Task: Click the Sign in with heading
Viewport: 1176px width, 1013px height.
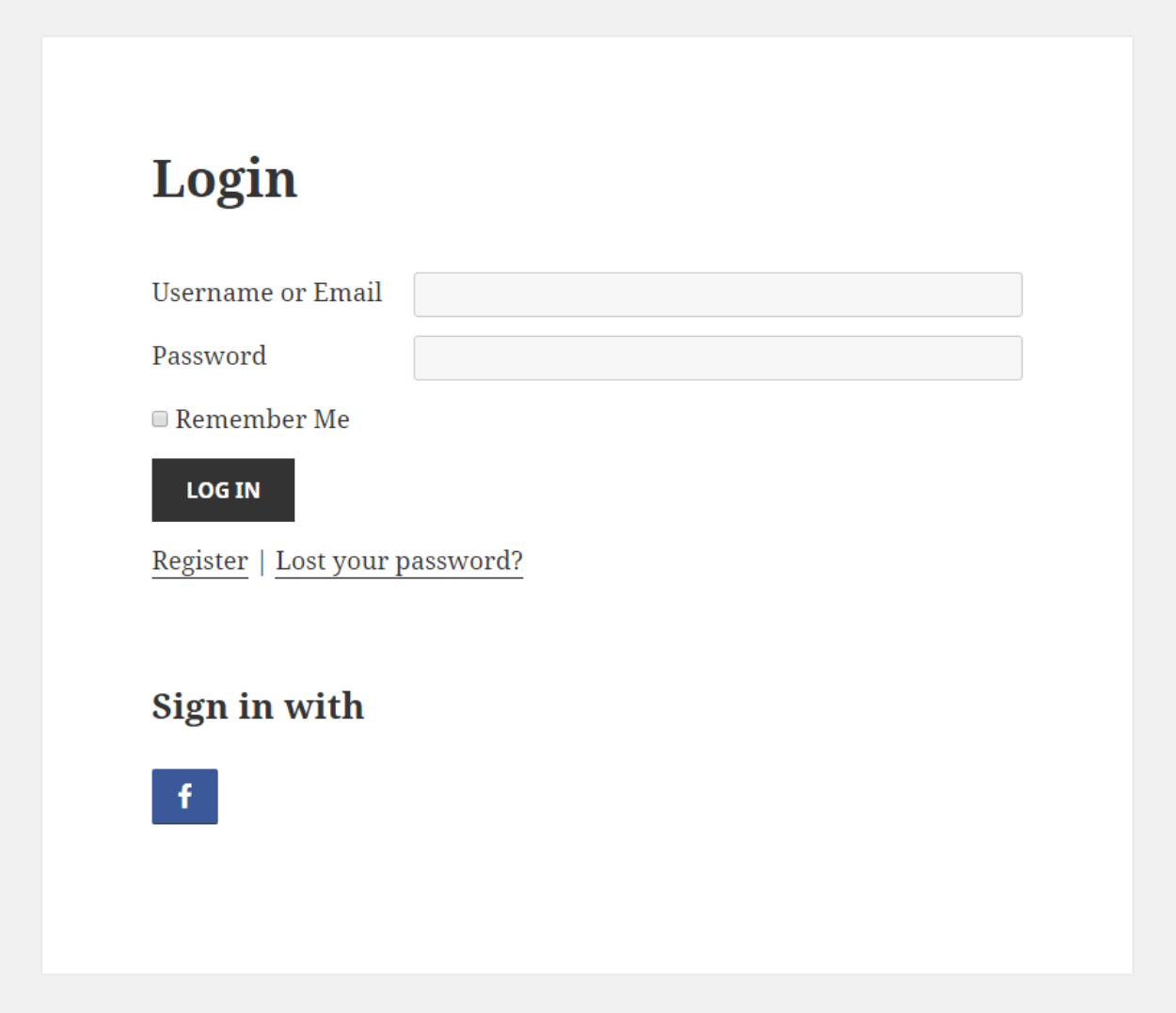Action: [x=257, y=706]
